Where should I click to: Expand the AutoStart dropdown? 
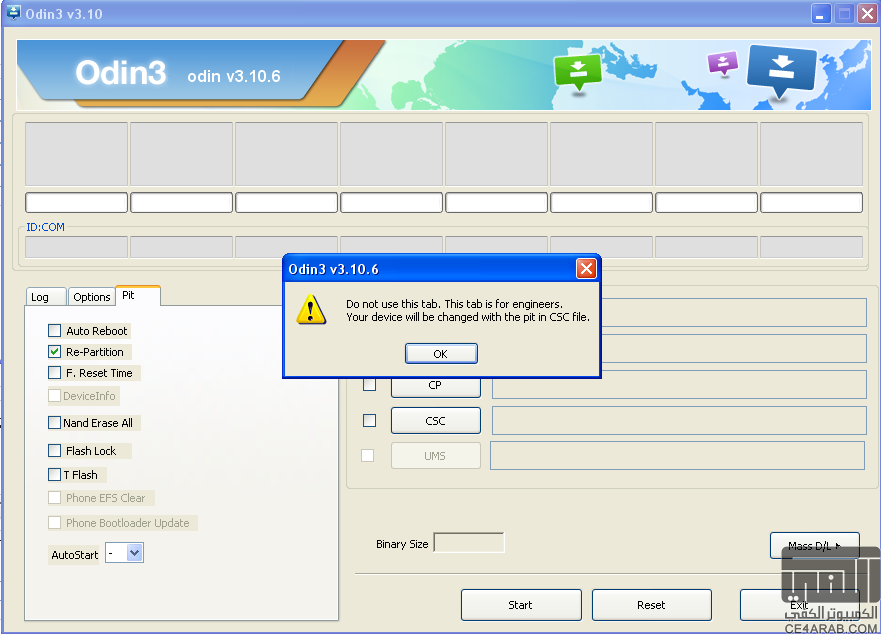134,553
